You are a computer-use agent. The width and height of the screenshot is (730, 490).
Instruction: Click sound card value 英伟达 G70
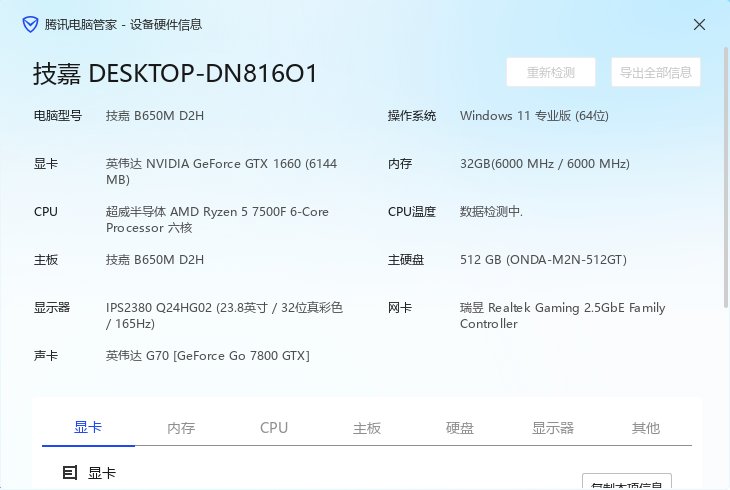click(208, 355)
